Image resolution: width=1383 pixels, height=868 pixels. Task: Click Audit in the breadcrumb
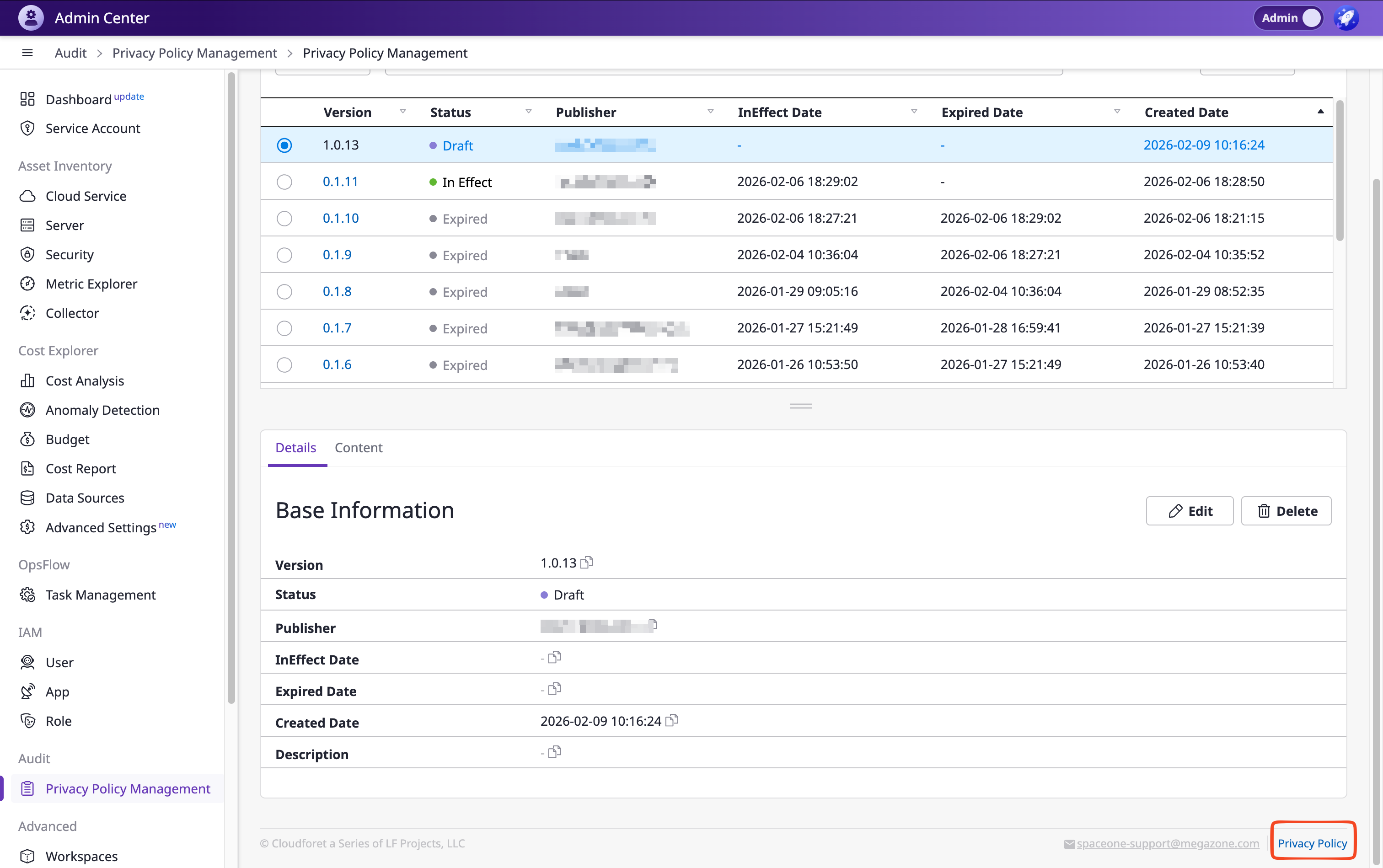(x=70, y=53)
